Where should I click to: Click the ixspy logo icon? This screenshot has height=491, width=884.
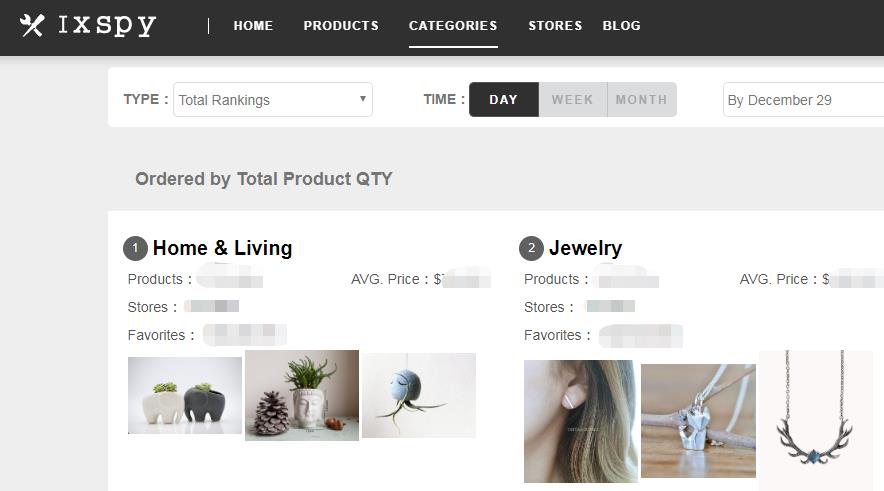tap(32, 25)
